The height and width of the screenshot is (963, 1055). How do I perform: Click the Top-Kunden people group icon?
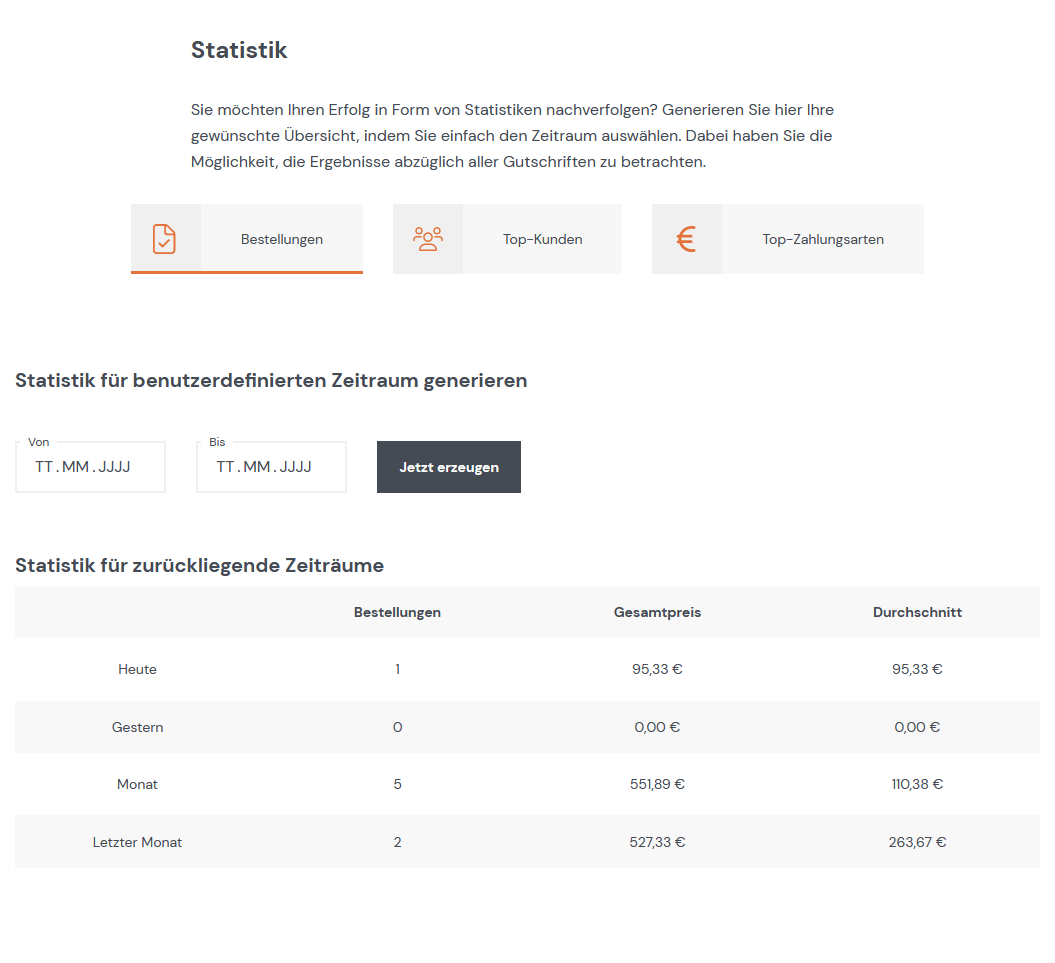[428, 239]
